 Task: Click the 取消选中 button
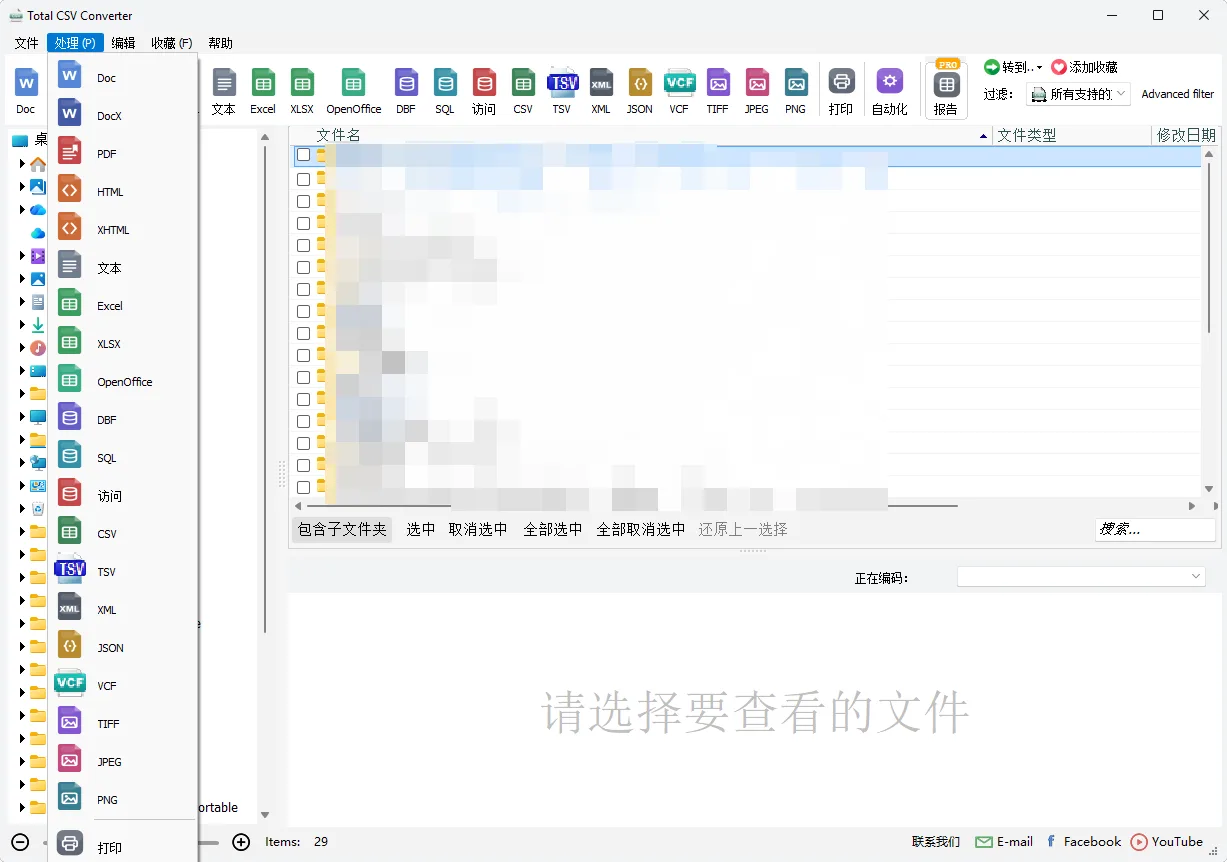click(x=478, y=529)
